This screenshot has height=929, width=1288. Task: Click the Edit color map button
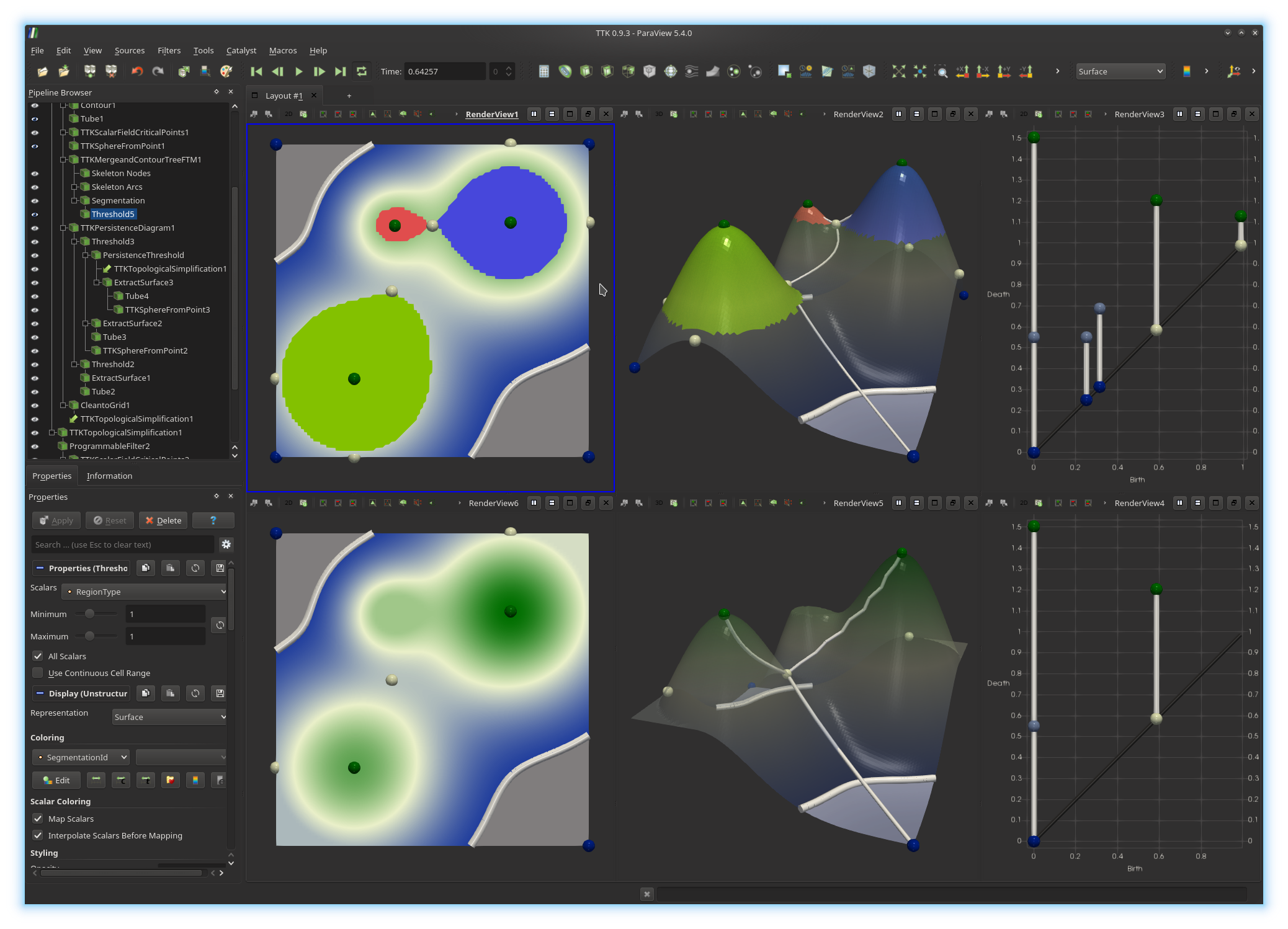(x=56, y=780)
